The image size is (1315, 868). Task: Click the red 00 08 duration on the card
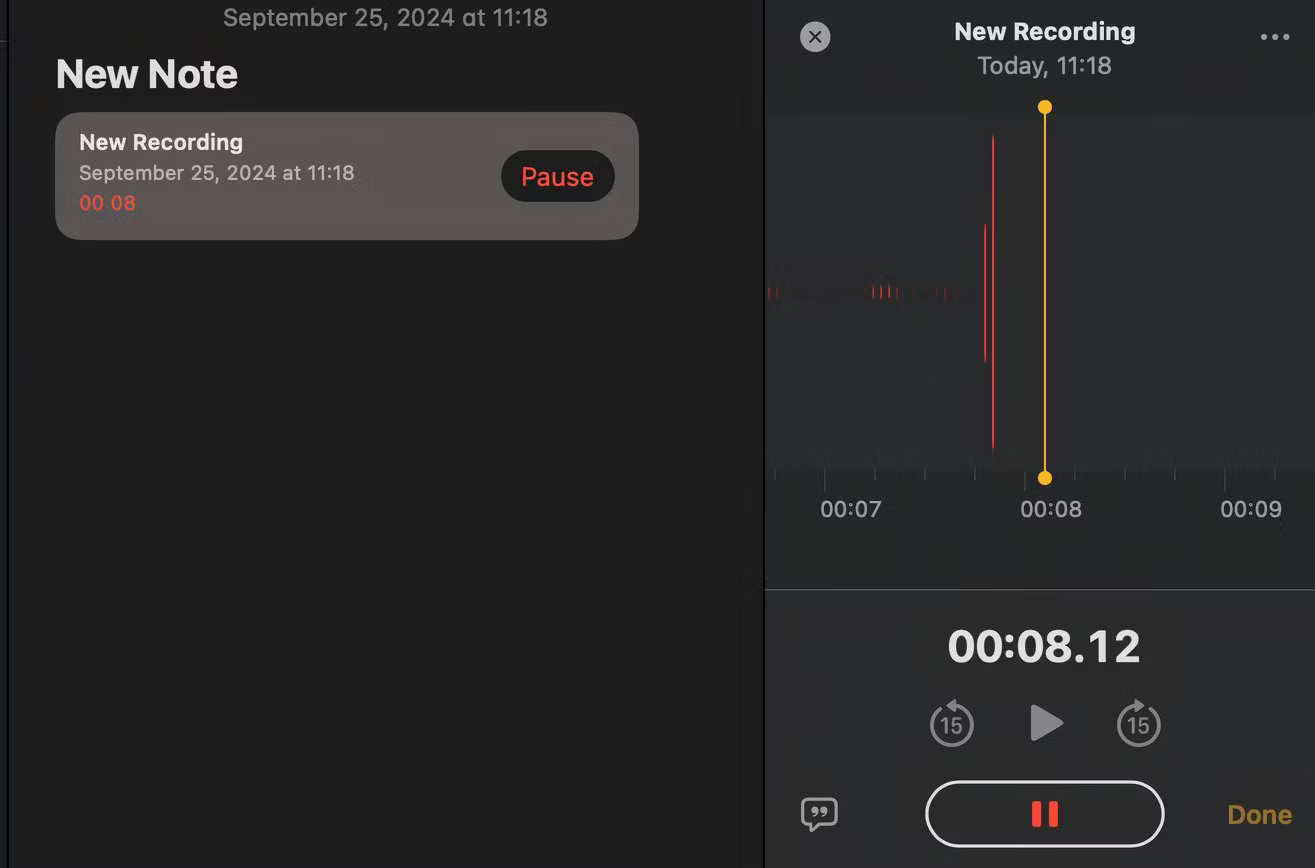coord(107,204)
